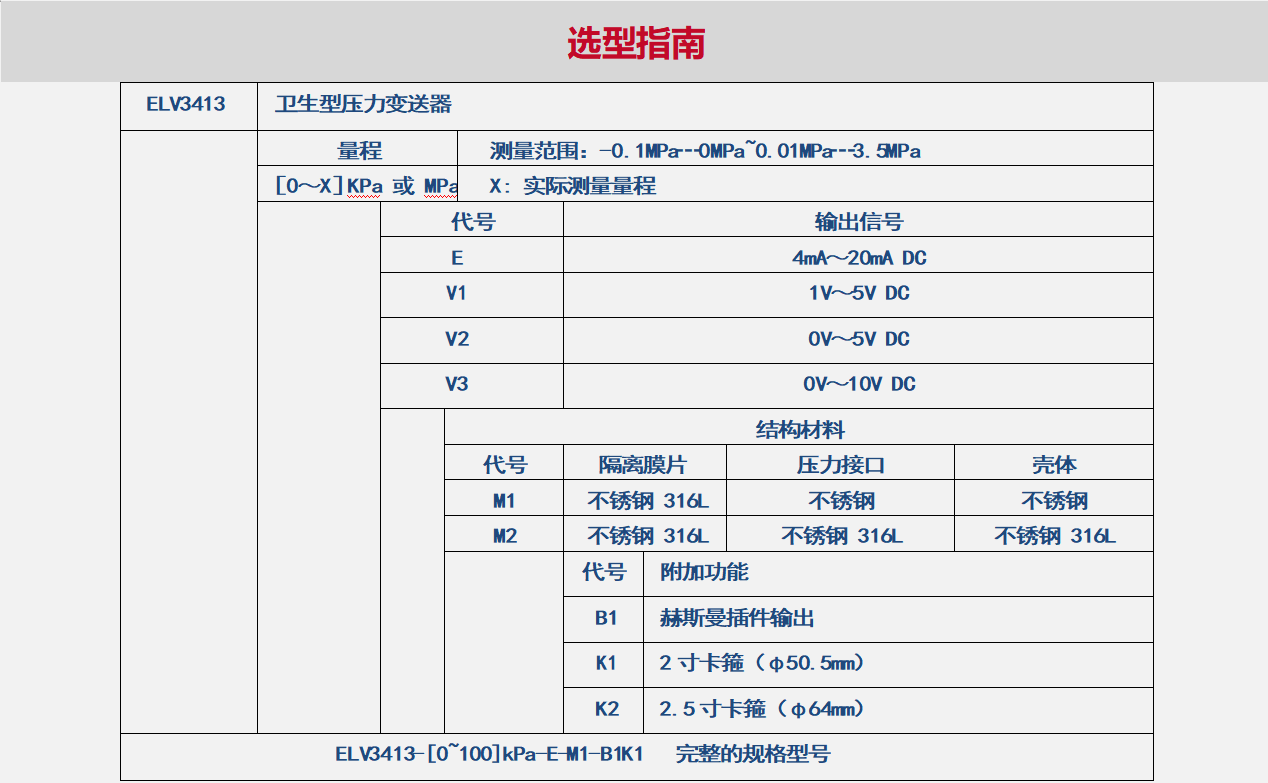Click the V1 code cell

[457, 294]
